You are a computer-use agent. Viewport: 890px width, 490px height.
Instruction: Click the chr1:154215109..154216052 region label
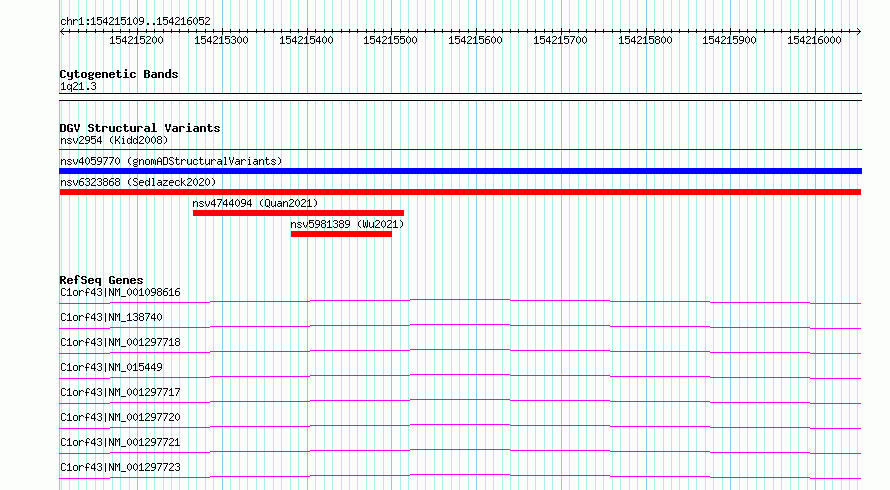tap(135, 21)
